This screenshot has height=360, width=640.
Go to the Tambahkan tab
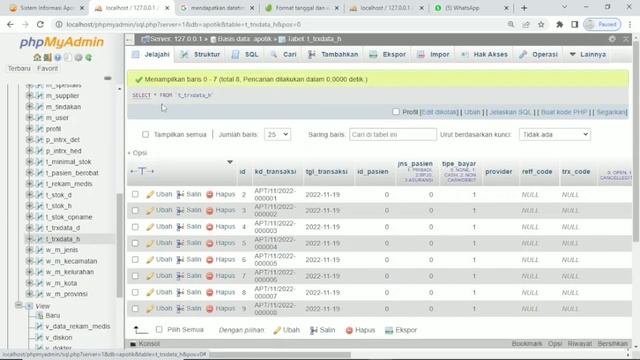(x=333, y=54)
